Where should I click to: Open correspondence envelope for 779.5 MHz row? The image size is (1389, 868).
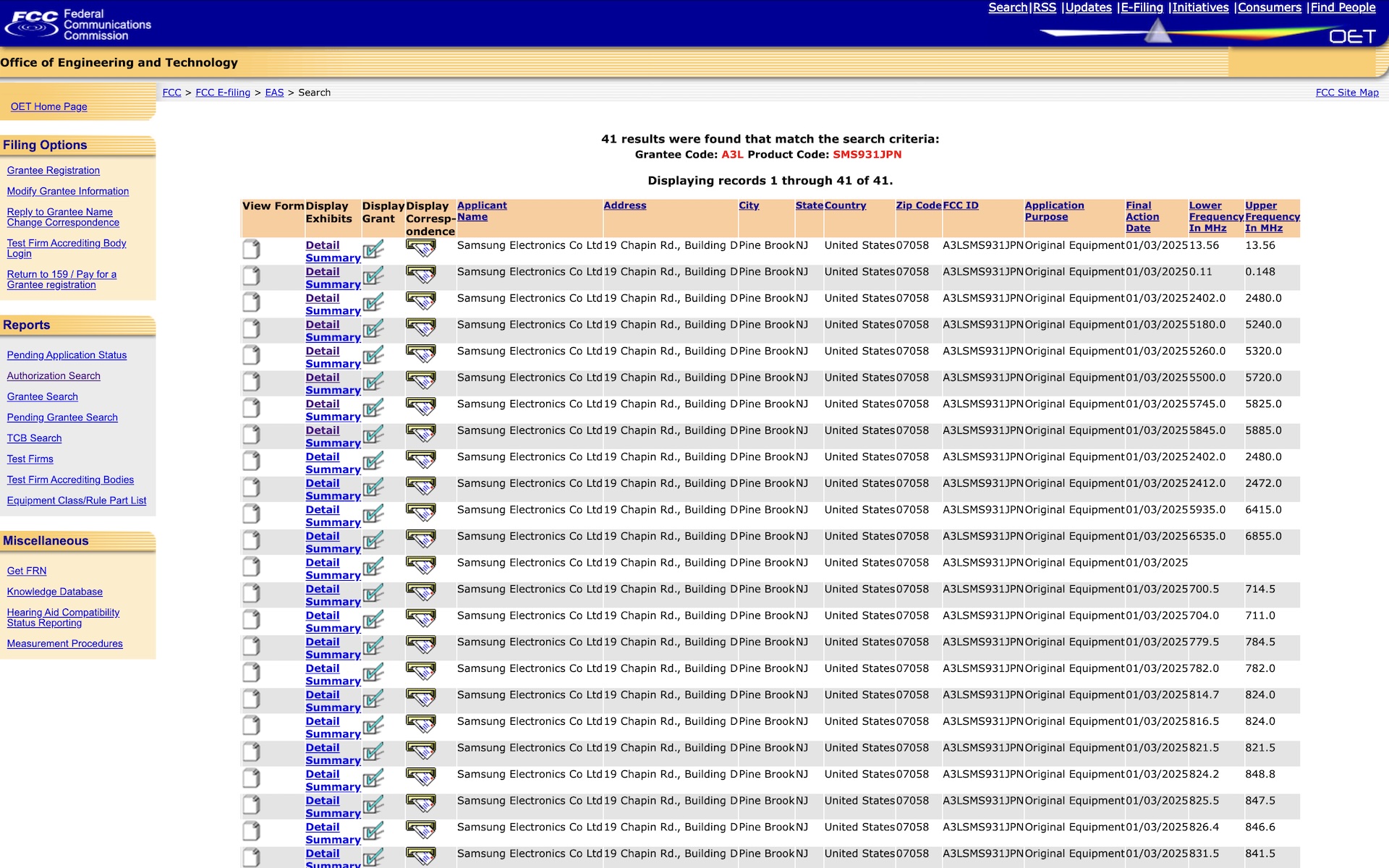tap(420, 646)
